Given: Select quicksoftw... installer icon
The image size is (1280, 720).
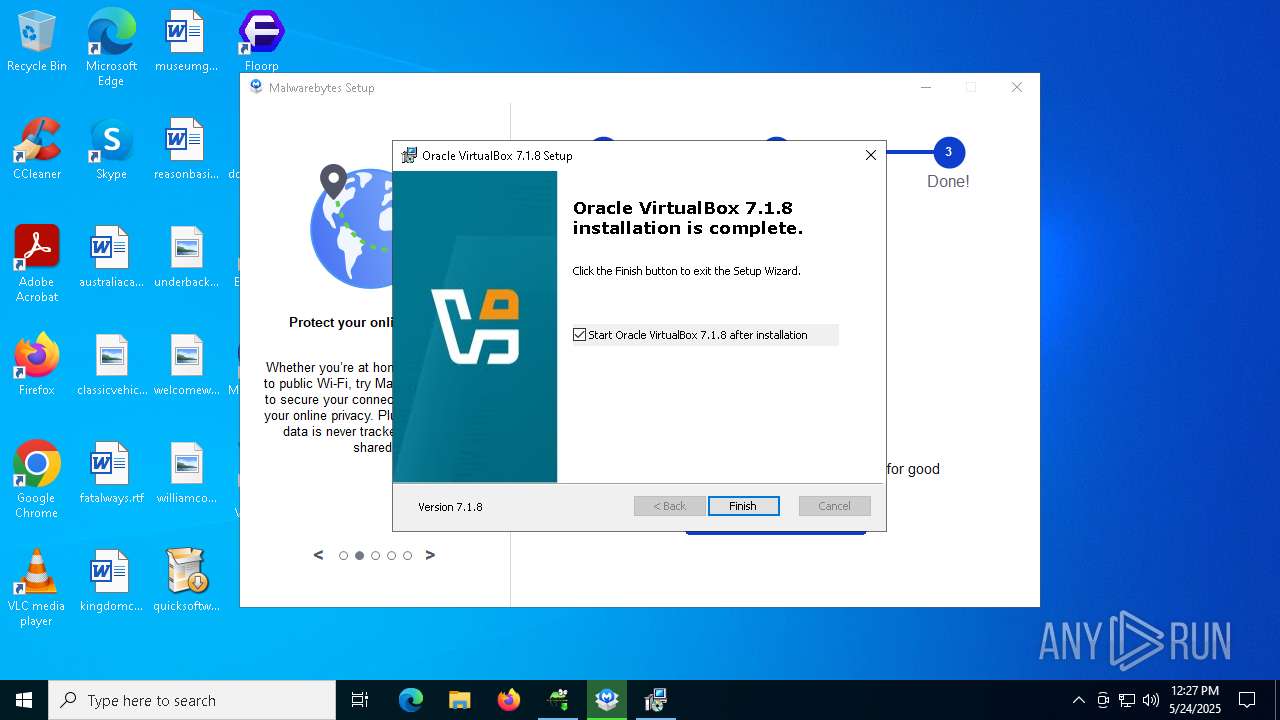Looking at the screenshot, I should [x=186, y=581].
